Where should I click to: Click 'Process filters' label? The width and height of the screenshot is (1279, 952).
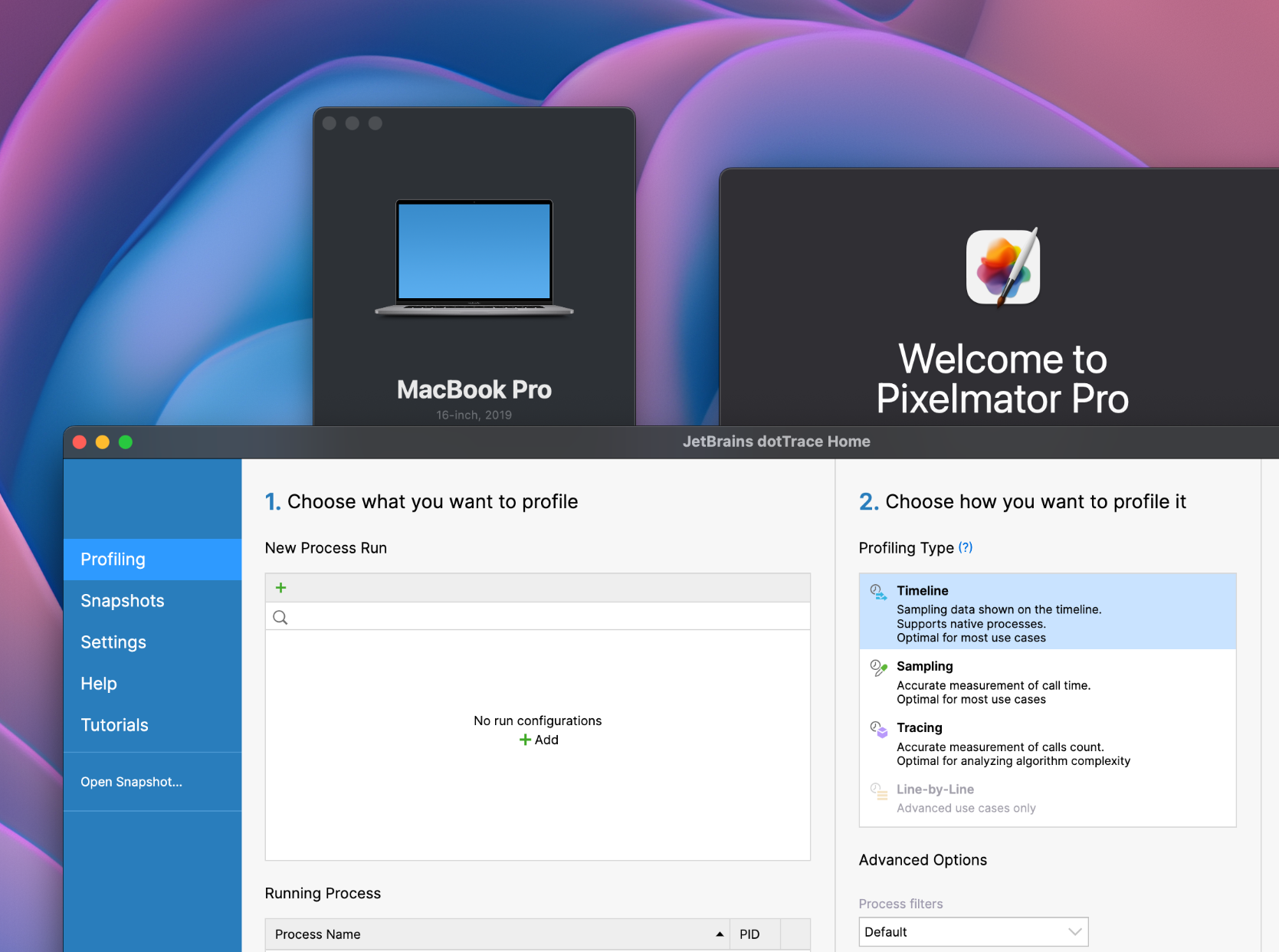(900, 904)
